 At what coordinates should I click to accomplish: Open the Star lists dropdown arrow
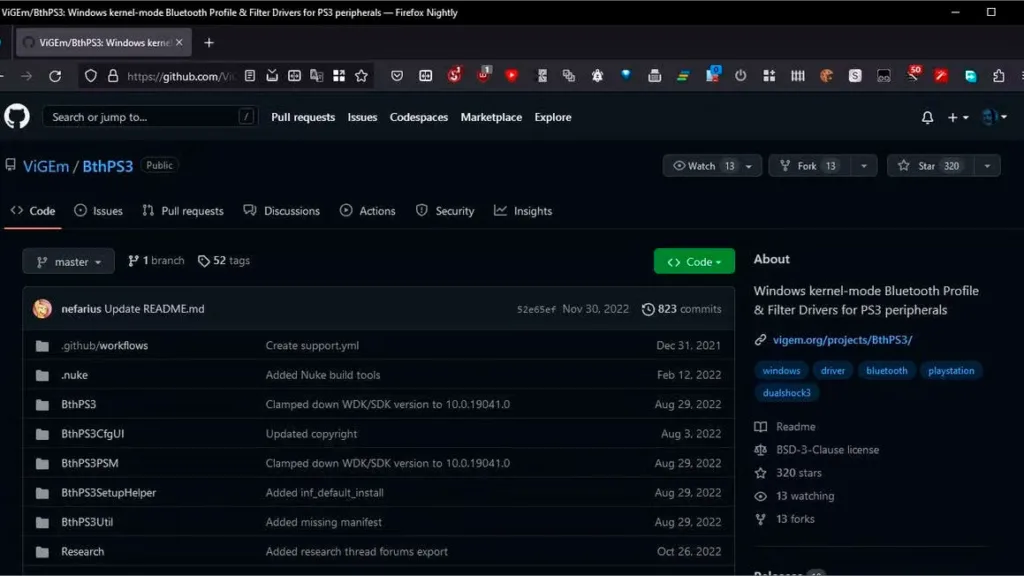coord(987,167)
